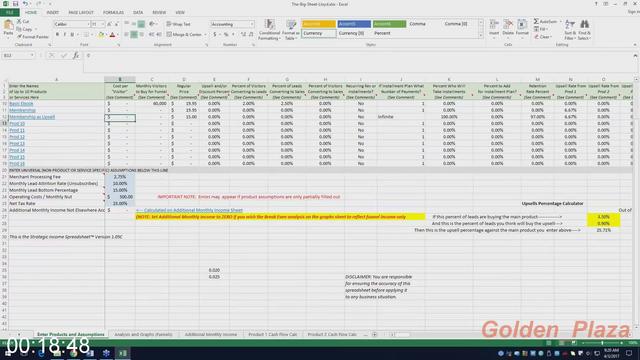The image size is (640, 360).
Task: Toggle Wrap Text
Action: pyautogui.click(x=179, y=24)
